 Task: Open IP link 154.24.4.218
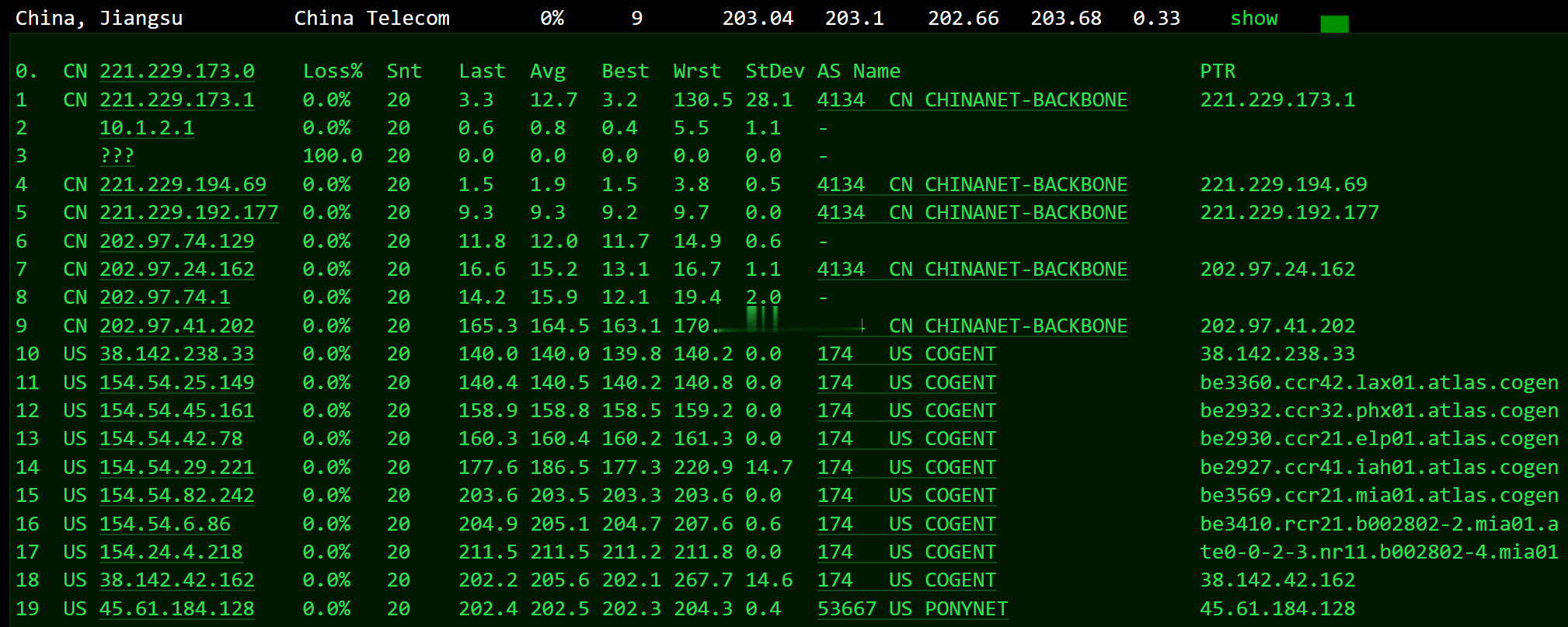tap(171, 552)
